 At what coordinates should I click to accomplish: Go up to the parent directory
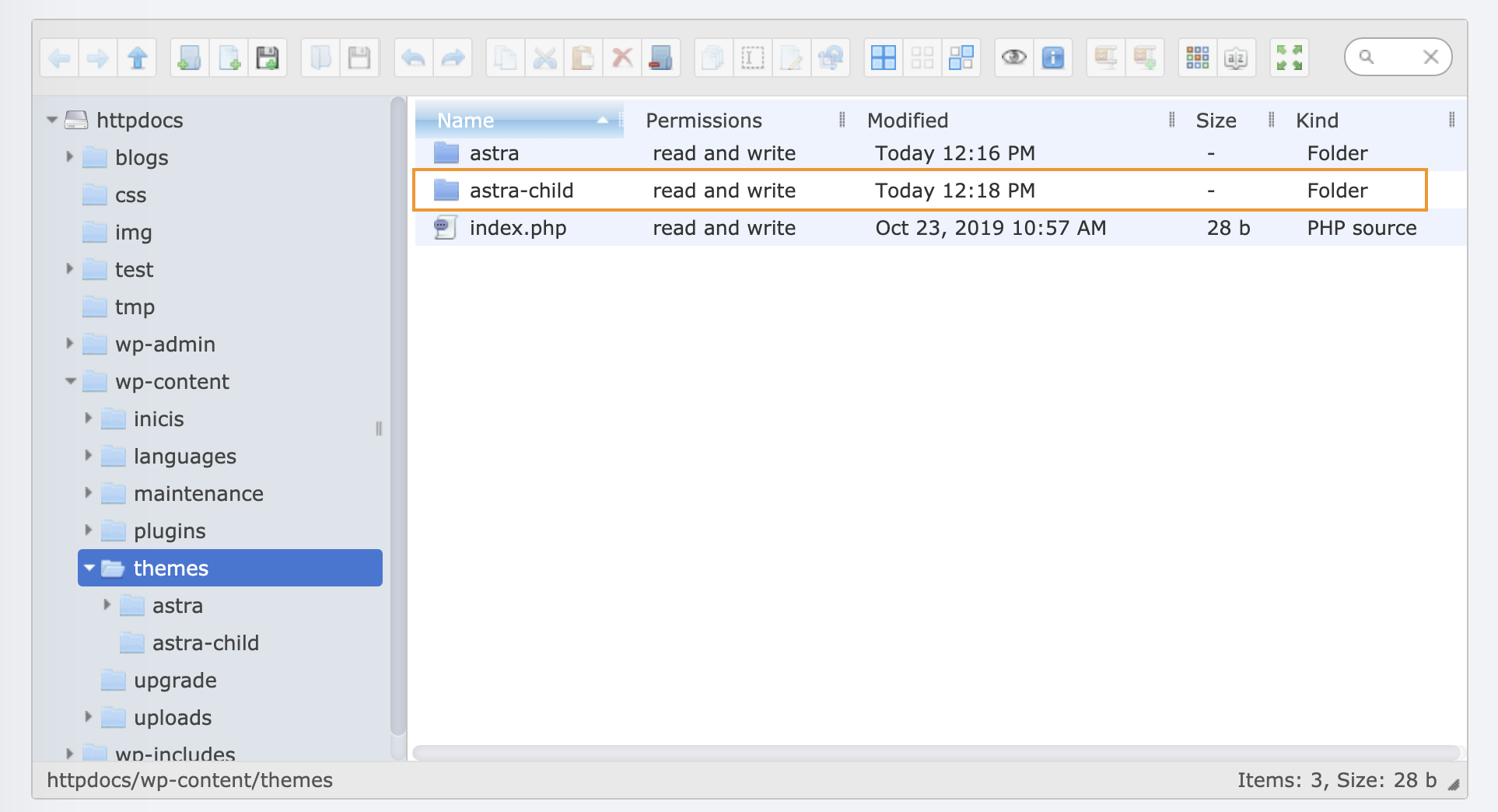(x=138, y=58)
